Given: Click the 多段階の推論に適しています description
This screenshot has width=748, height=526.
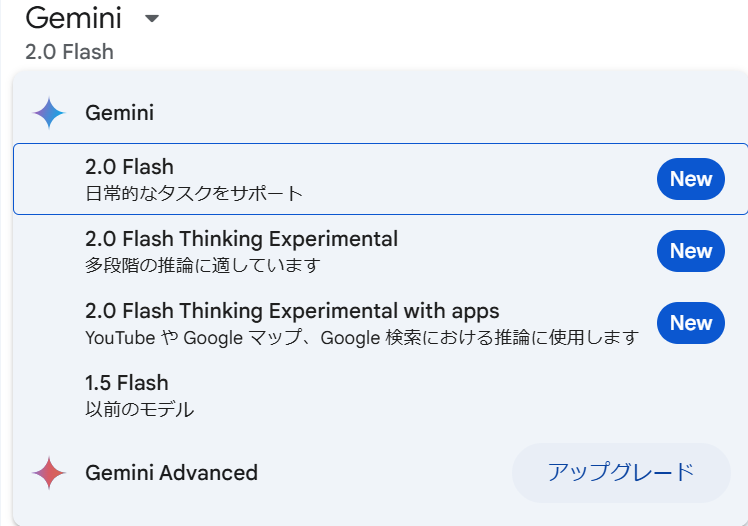Looking at the screenshot, I should [x=203, y=265].
